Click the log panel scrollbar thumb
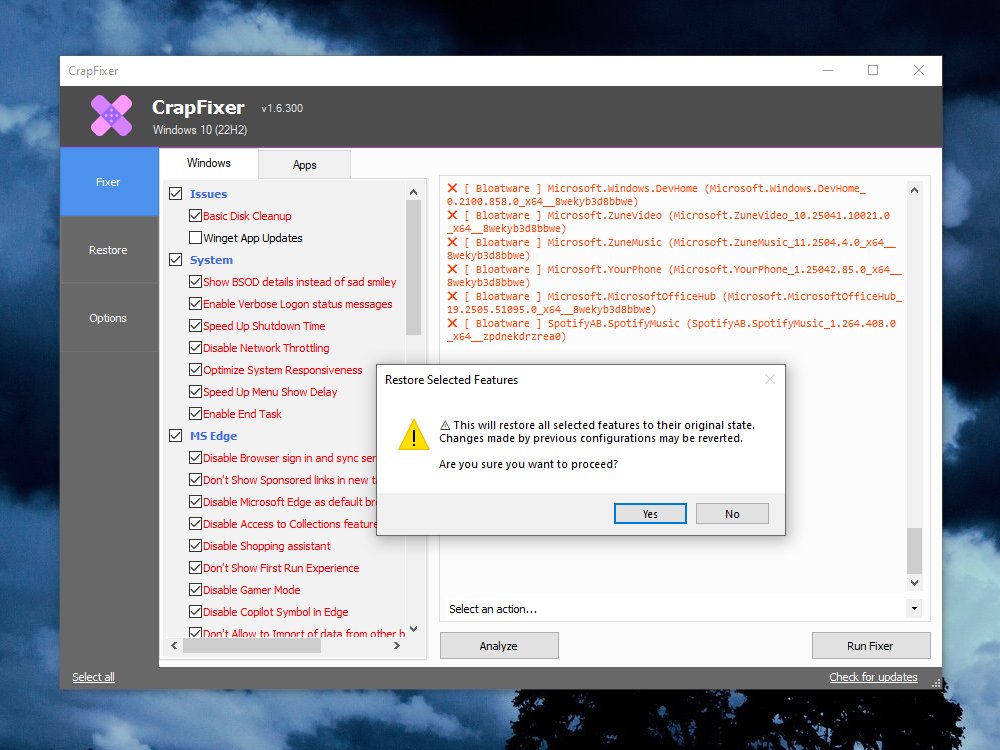Viewport: 1000px width, 750px height. coord(914,551)
